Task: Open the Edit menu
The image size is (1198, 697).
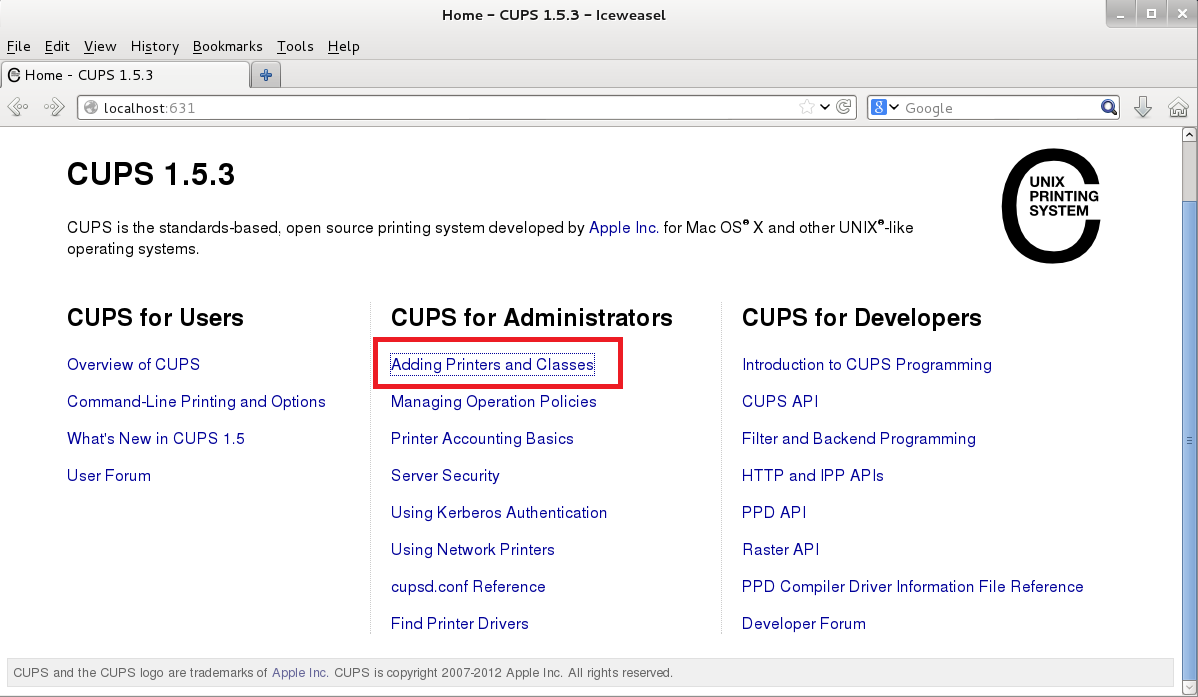Action: click(x=57, y=47)
